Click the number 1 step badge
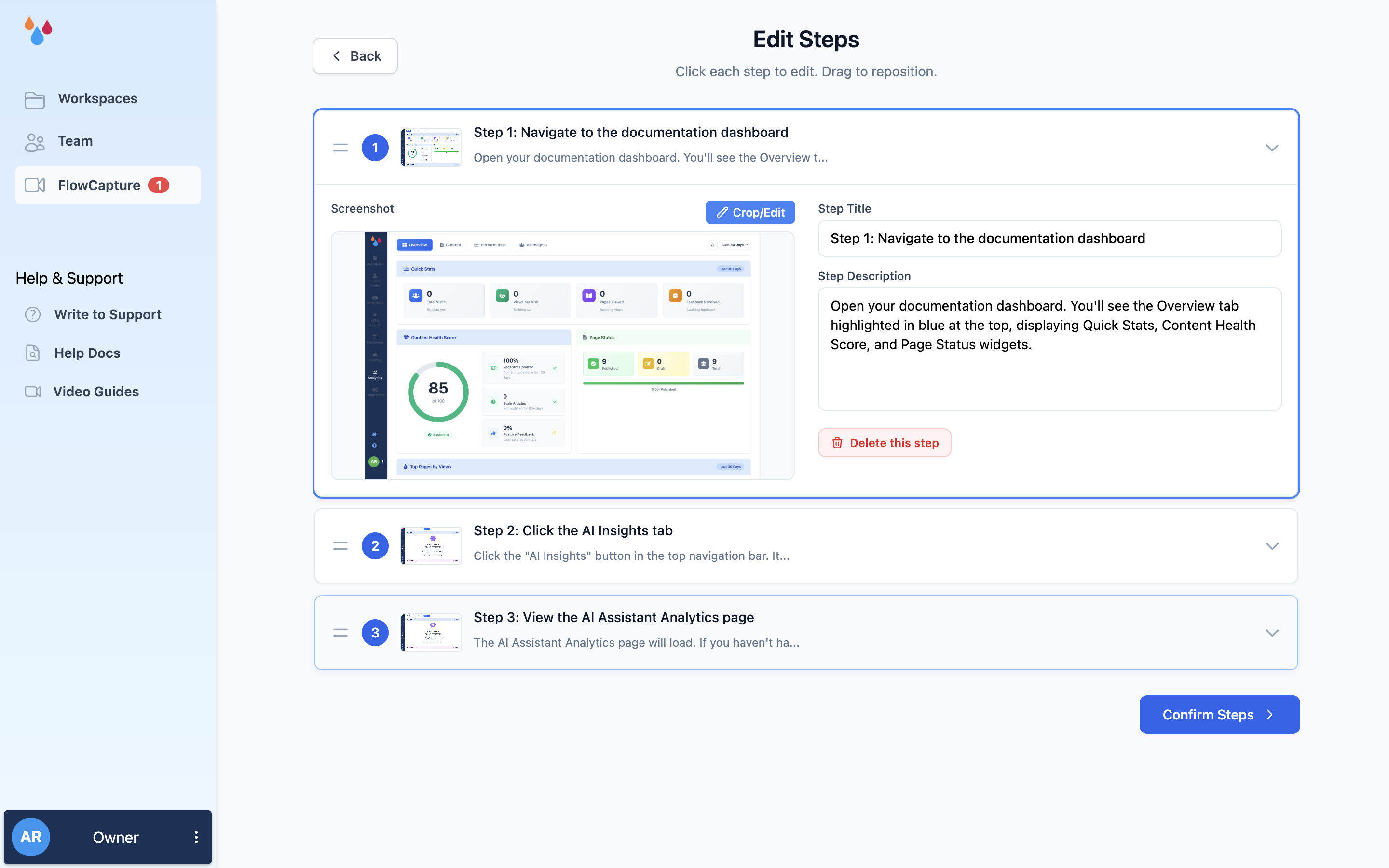The image size is (1389, 868). [375, 148]
